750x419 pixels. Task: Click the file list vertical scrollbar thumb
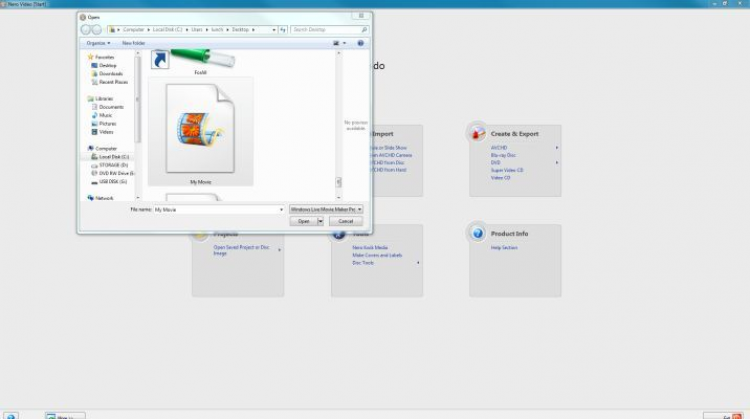click(x=339, y=182)
